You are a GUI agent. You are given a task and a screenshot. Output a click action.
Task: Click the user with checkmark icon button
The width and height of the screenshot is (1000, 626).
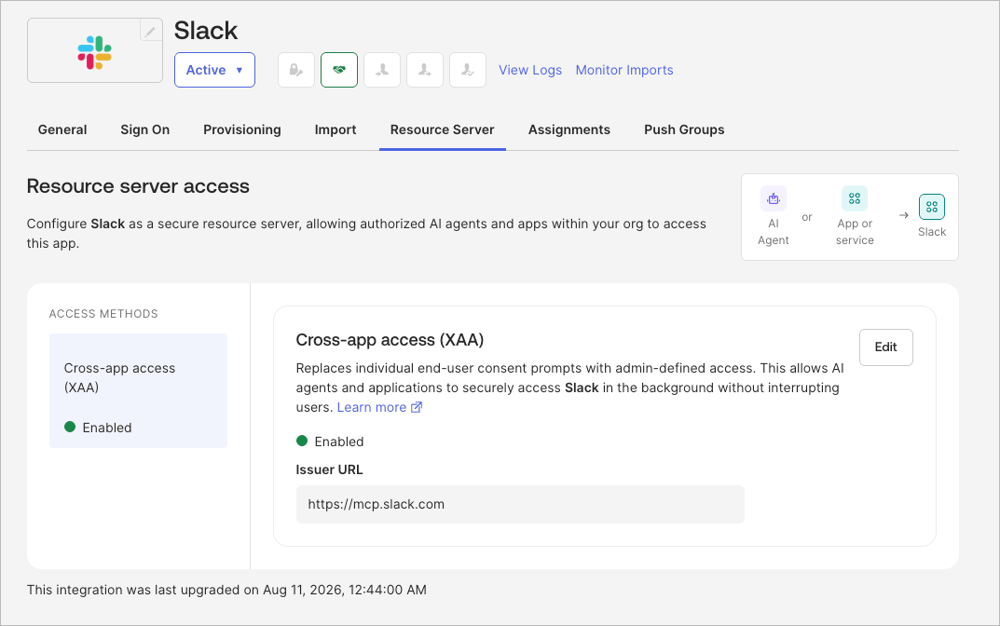click(x=467, y=69)
